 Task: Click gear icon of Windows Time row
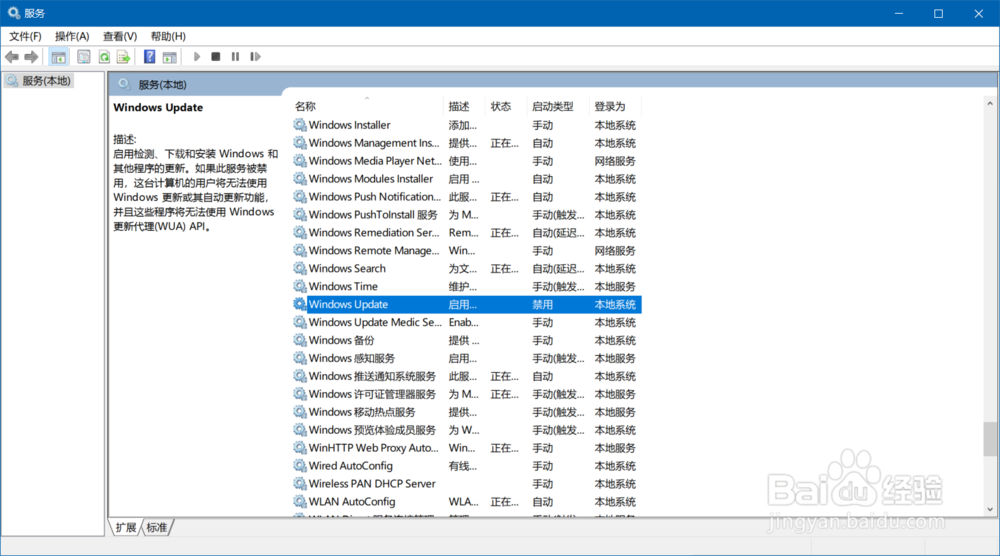300,286
